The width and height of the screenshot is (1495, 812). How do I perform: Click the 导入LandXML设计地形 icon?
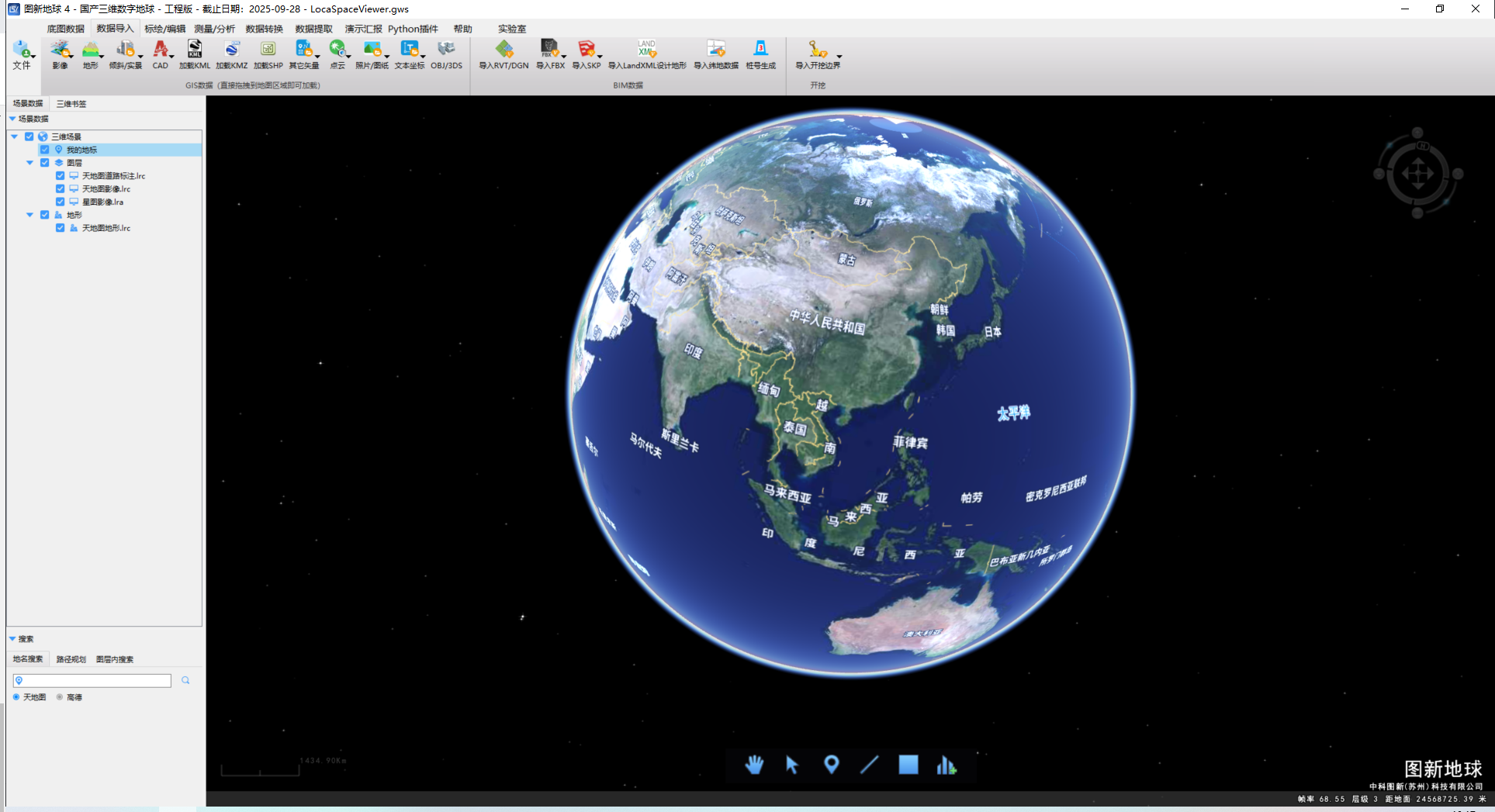(x=647, y=50)
